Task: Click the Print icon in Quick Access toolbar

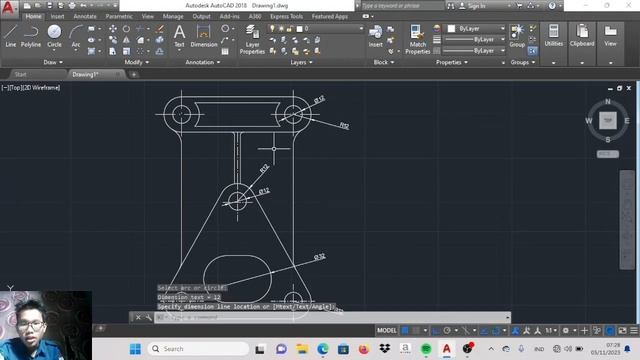Action: click(72, 6)
